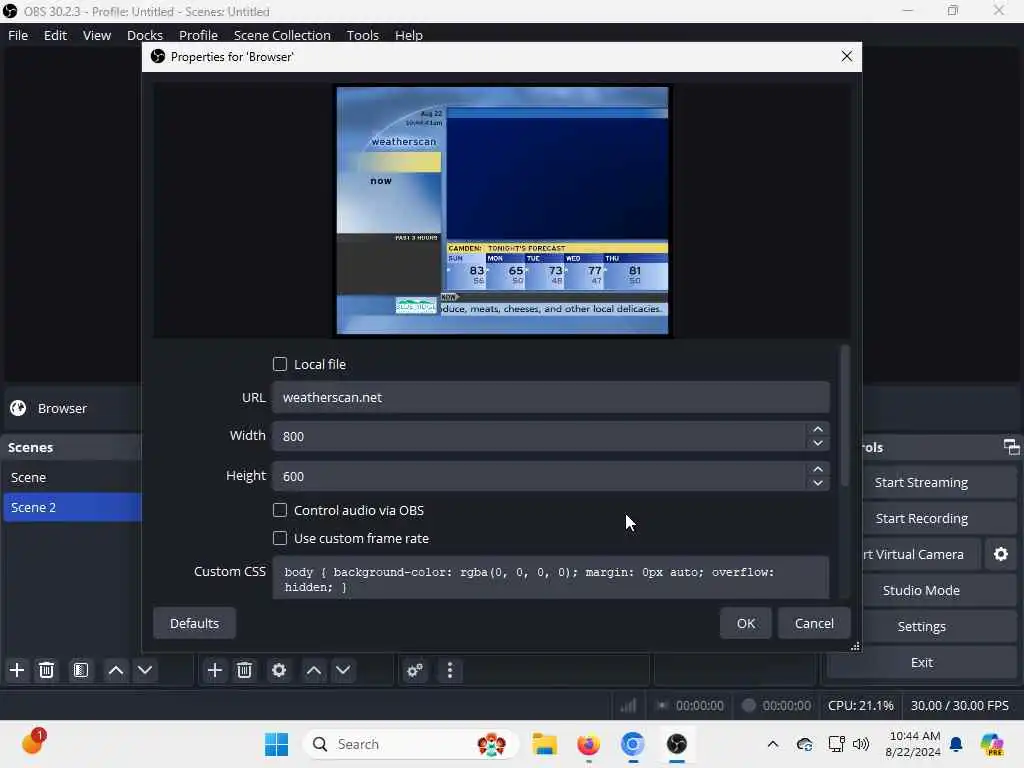Viewport: 1024px width, 768px height.
Task: Remove selected source with trash icon
Action: (x=244, y=670)
